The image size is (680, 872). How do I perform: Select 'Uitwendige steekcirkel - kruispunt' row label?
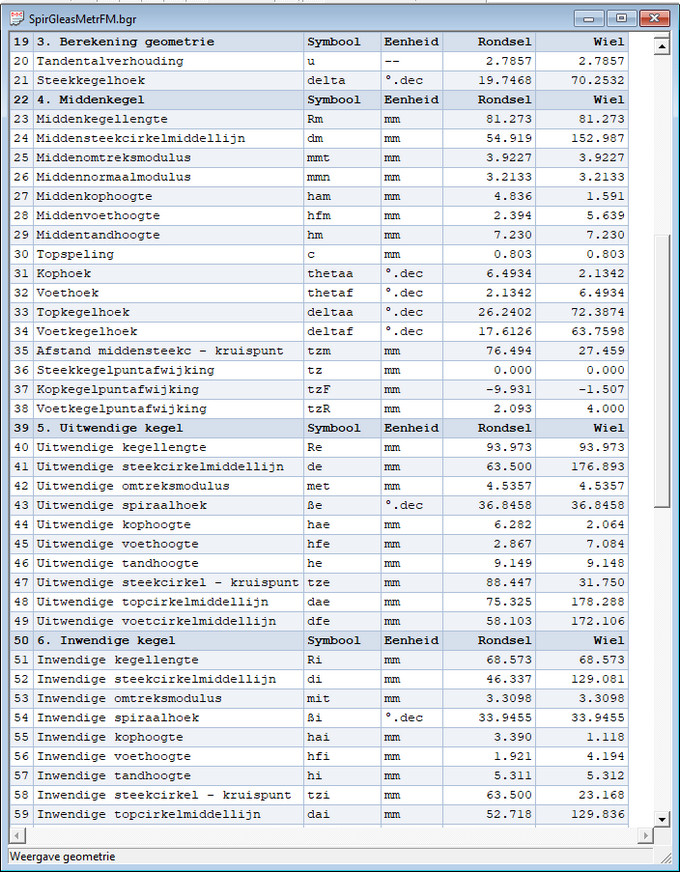click(168, 582)
